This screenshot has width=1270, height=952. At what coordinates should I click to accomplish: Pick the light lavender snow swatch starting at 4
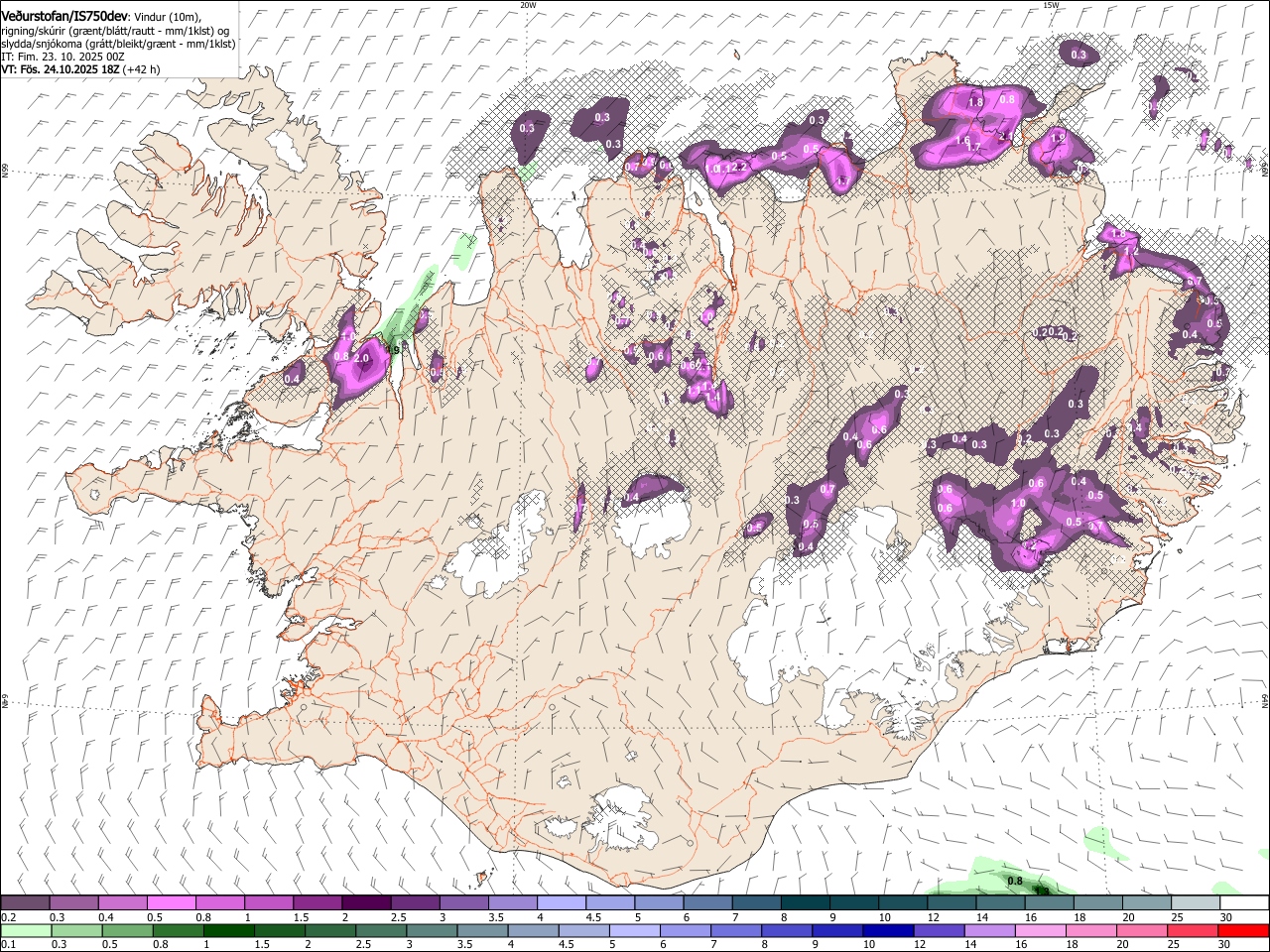click(x=560, y=902)
